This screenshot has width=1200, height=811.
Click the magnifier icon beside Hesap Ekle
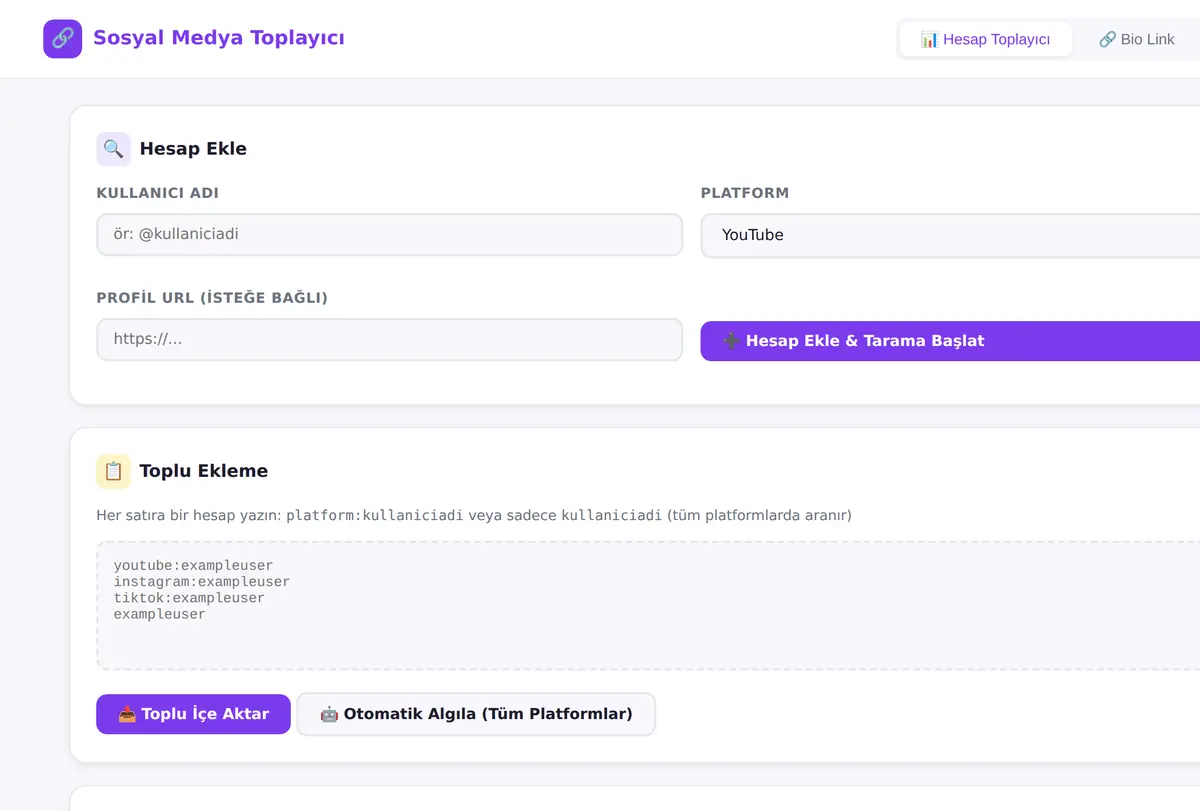[x=114, y=149]
